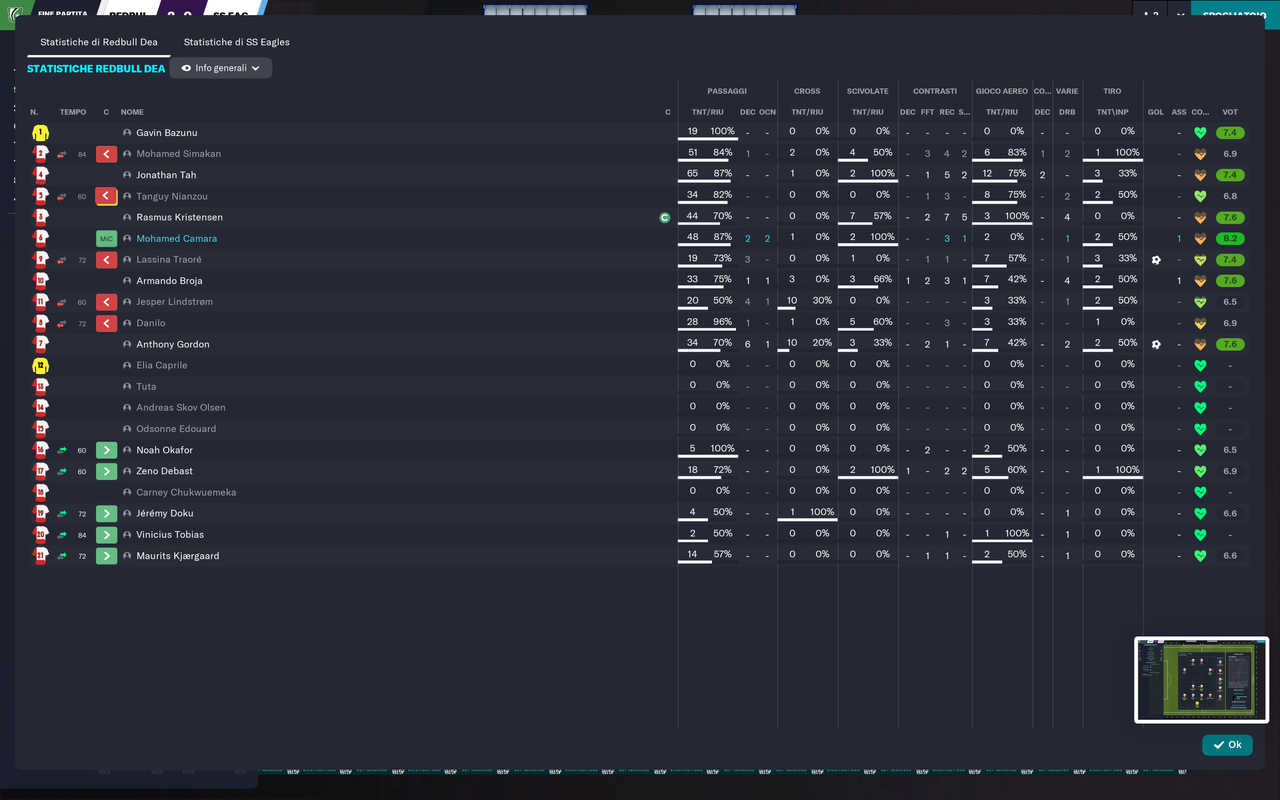The height and width of the screenshot is (800, 1280).
Task: Click Andreas Skov Olsen's name in the list
Action: click(x=181, y=408)
